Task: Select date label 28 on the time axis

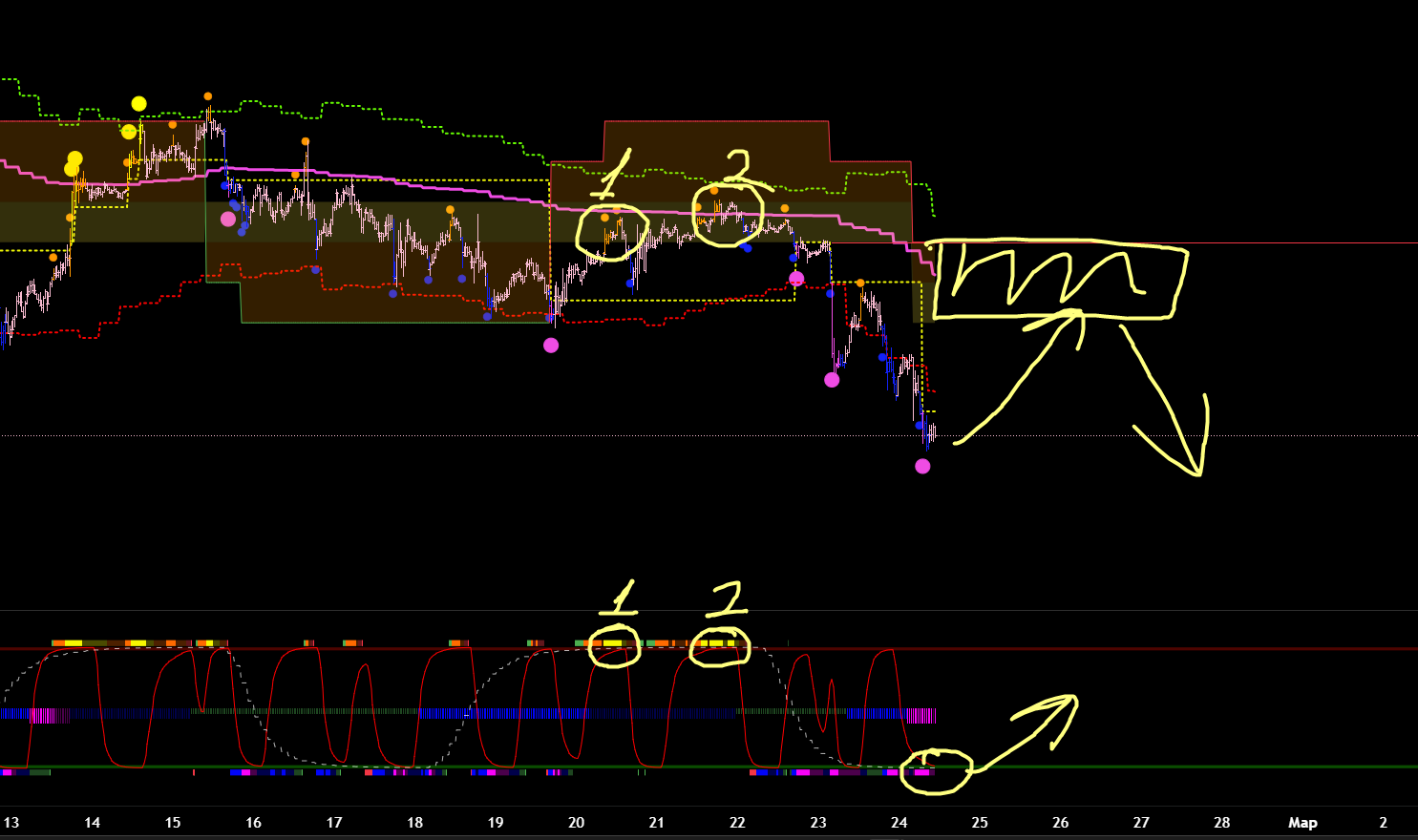Action: [x=1221, y=823]
